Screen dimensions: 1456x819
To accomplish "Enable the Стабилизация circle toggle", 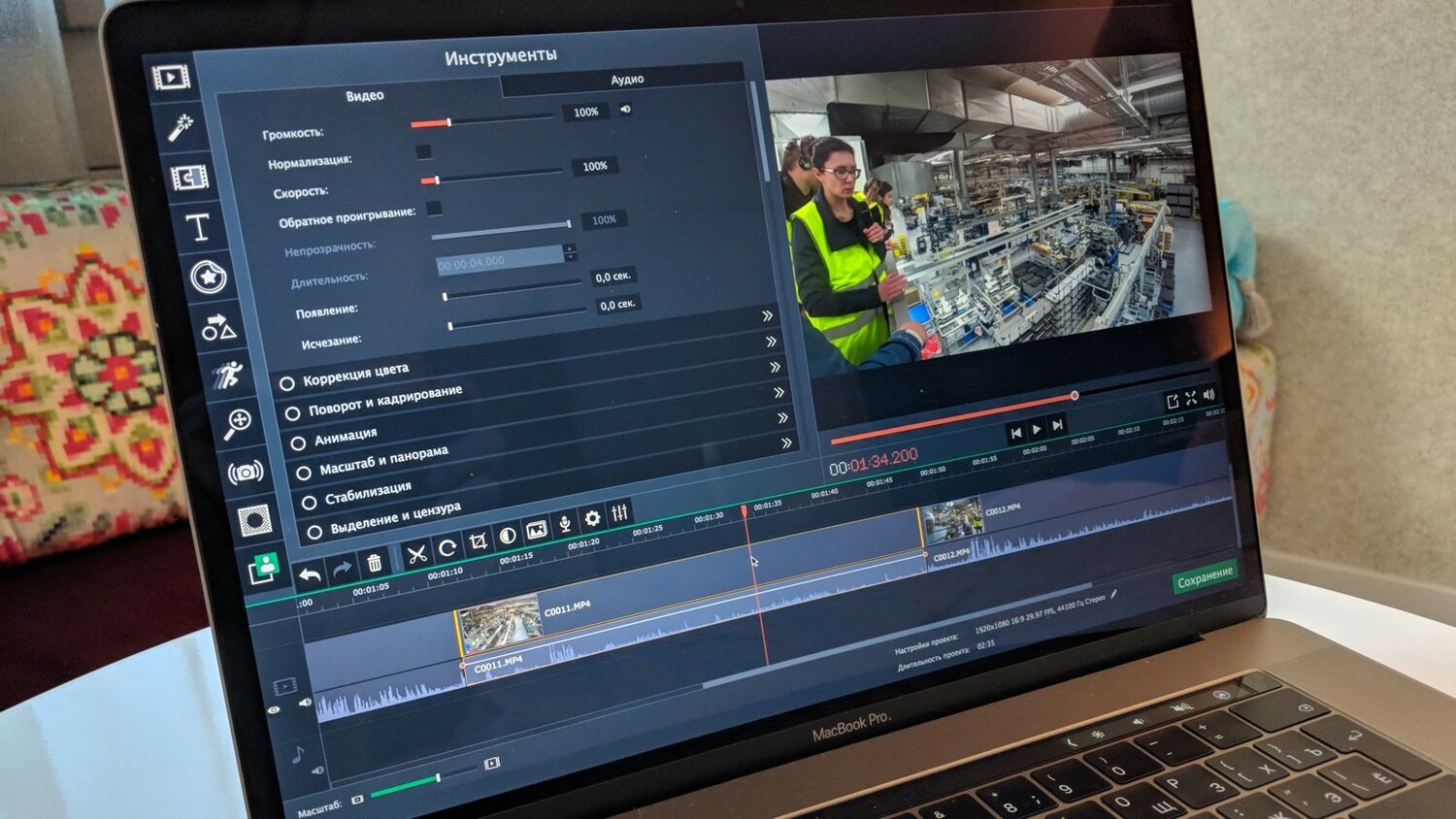I will point(309,503).
